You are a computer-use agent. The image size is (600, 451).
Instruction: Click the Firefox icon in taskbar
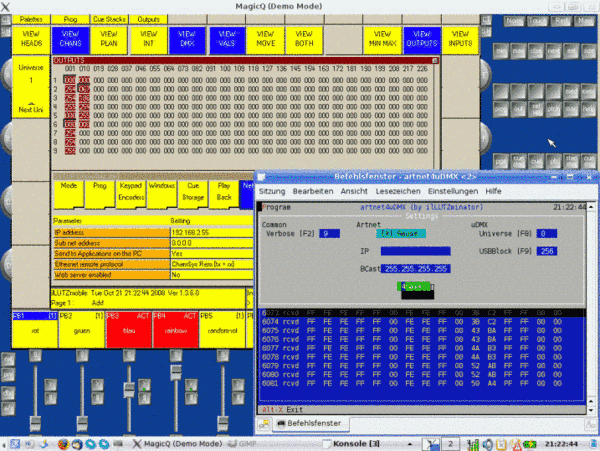64,444
